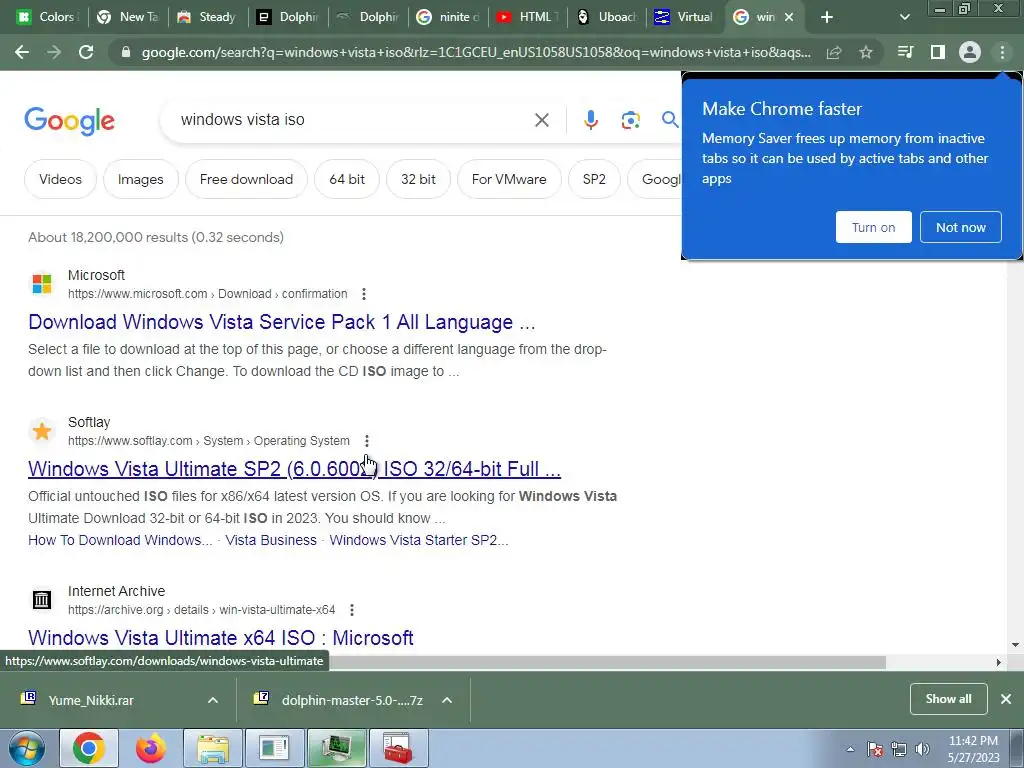Open Chrome side panel

[x=938, y=52]
